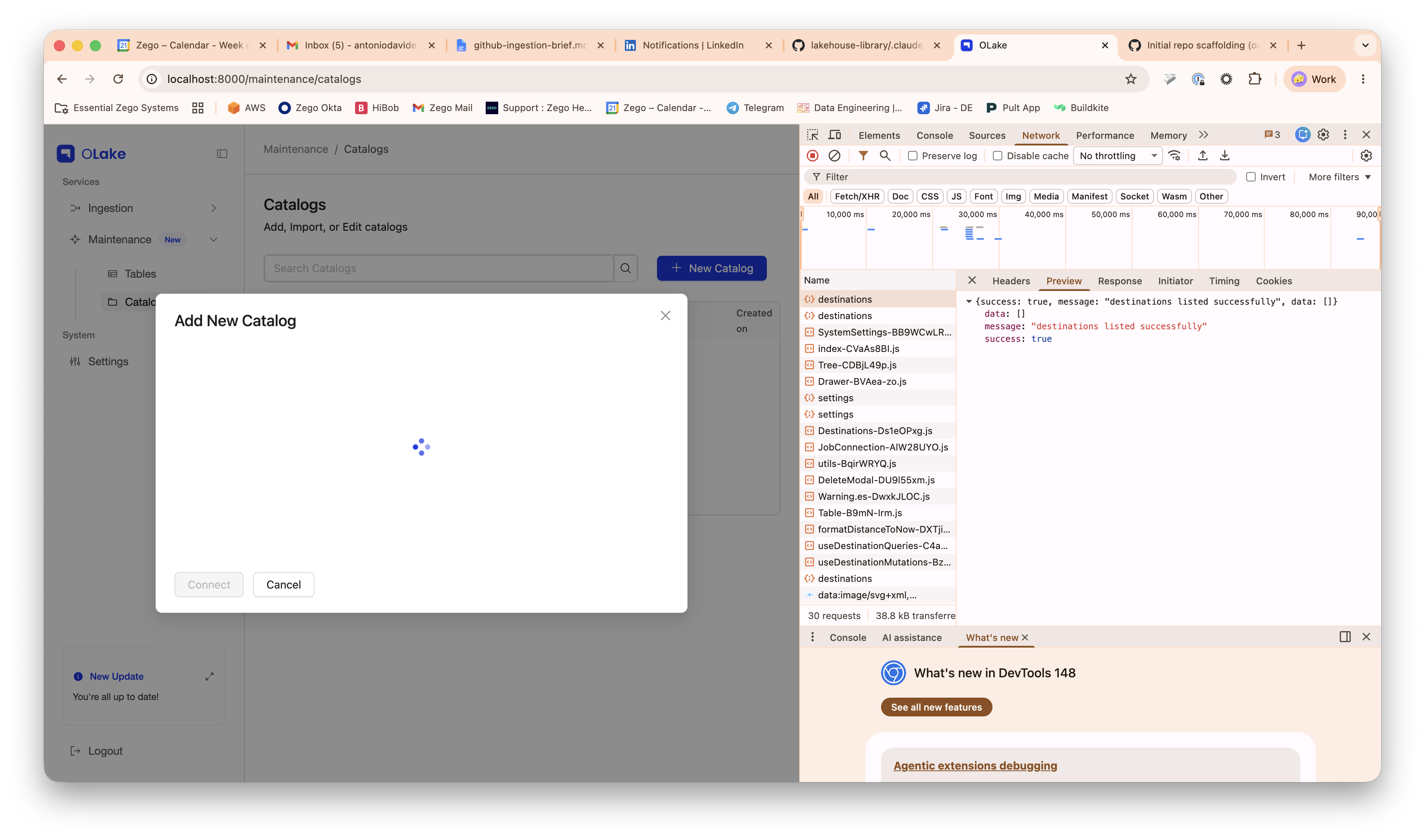
Task: Enable the Disable cache checkbox
Action: point(997,156)
